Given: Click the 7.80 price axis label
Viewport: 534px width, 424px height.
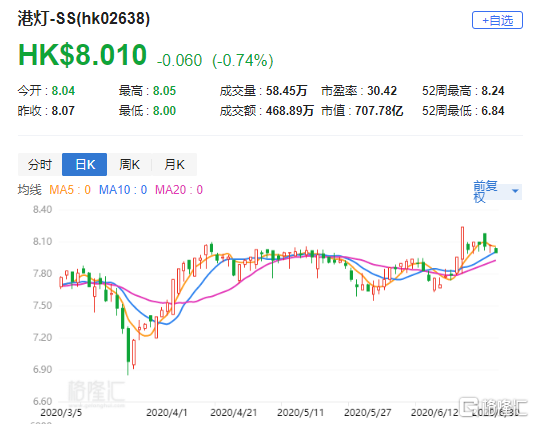Looking at the screenshot, I should (x=43, y=273).
